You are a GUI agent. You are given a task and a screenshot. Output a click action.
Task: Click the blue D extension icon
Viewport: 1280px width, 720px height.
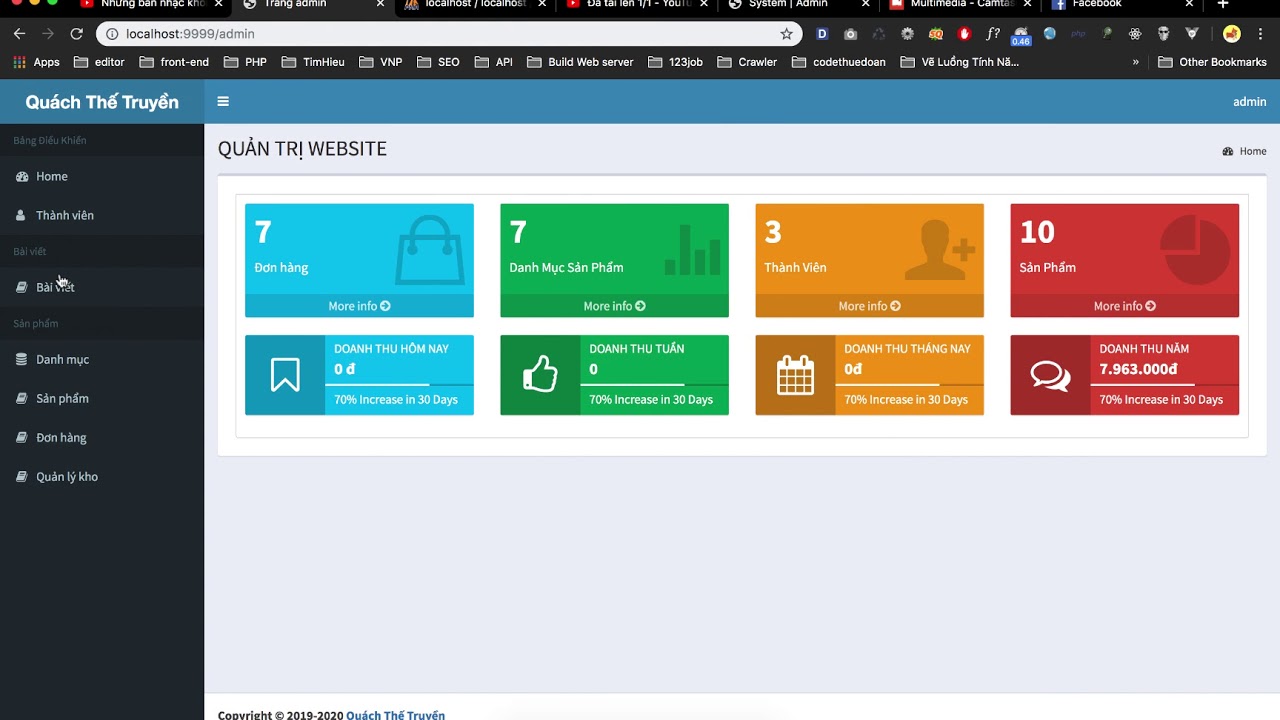822,34
